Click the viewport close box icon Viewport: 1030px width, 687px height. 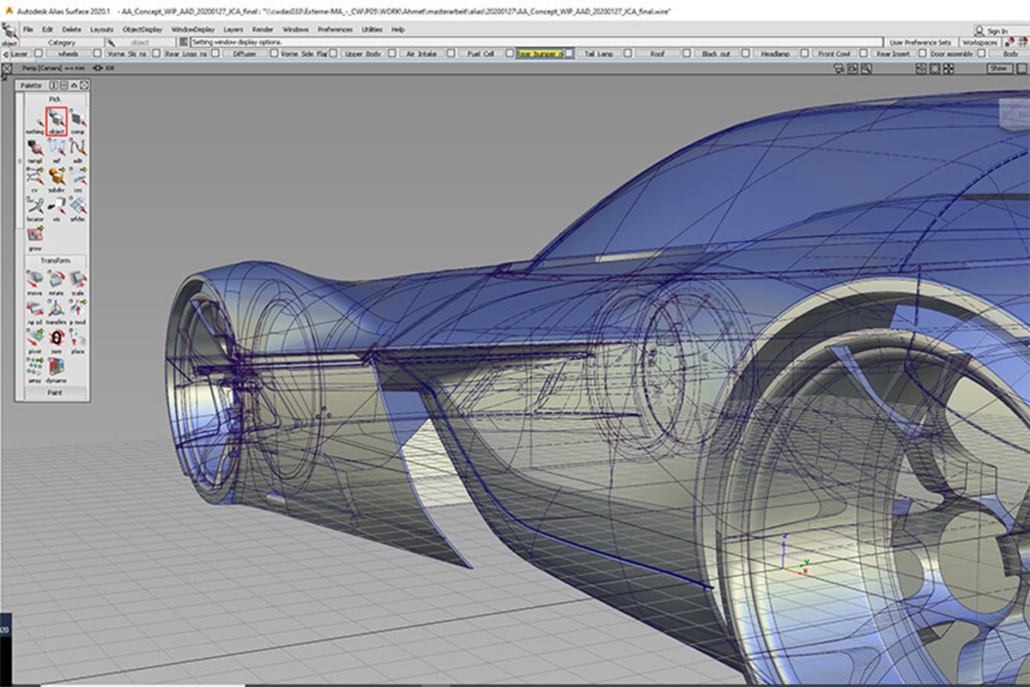[7, 68]
